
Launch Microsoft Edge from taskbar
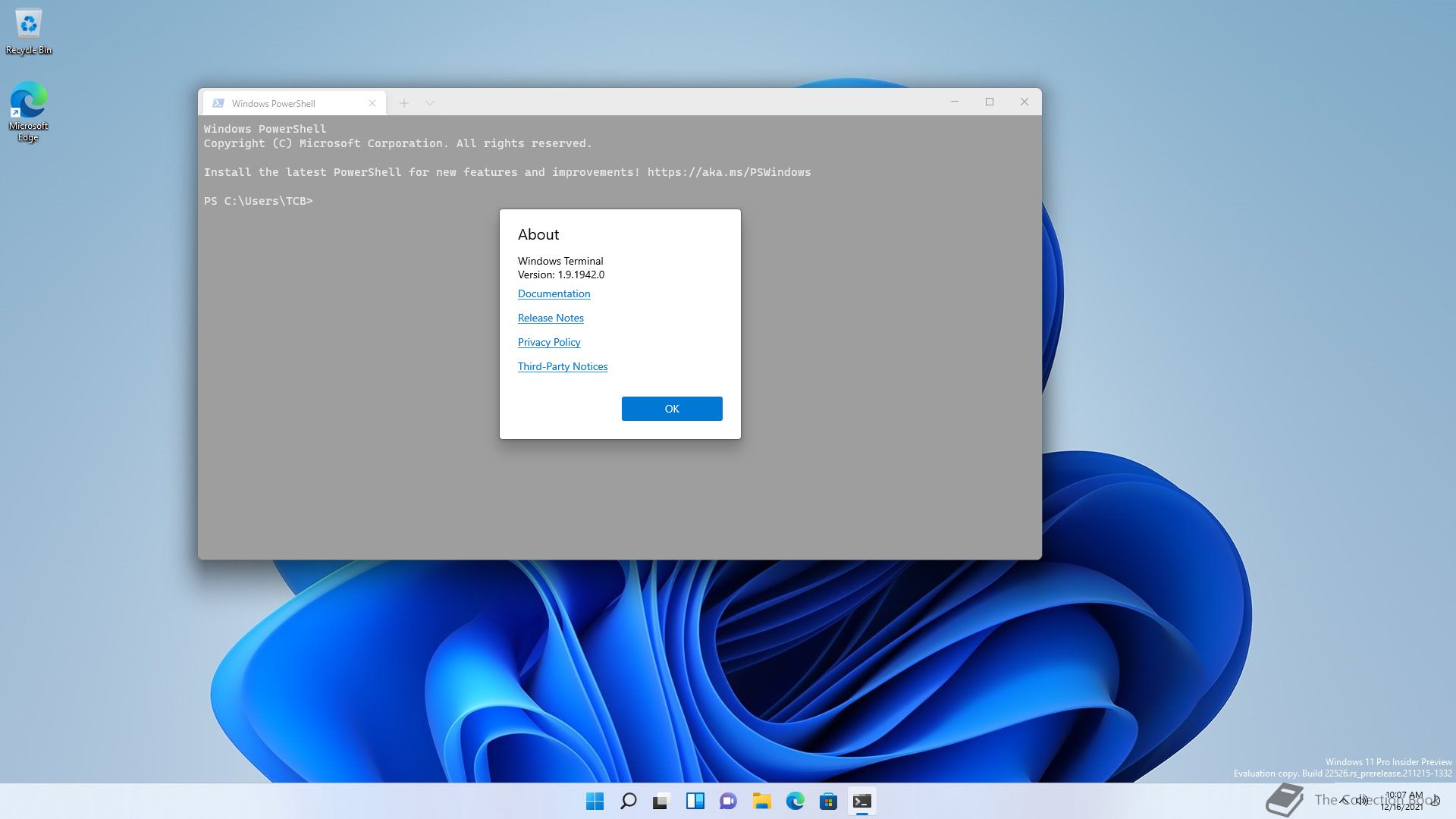(x=795, y=801)
